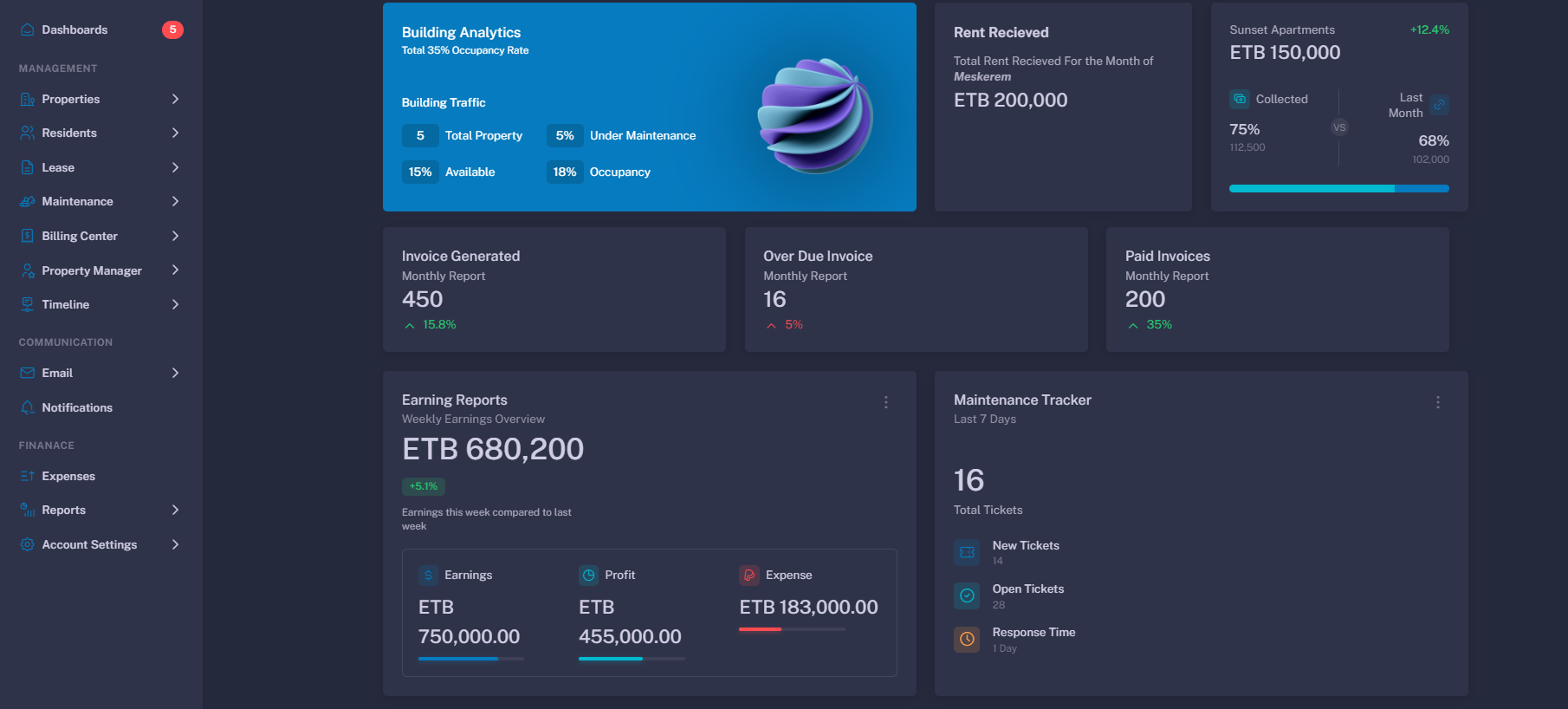This screenshot has width=1568, height=709.
Task: Click the Over Due Invoice red arrow icon
Action: click(x=771, y=325)
